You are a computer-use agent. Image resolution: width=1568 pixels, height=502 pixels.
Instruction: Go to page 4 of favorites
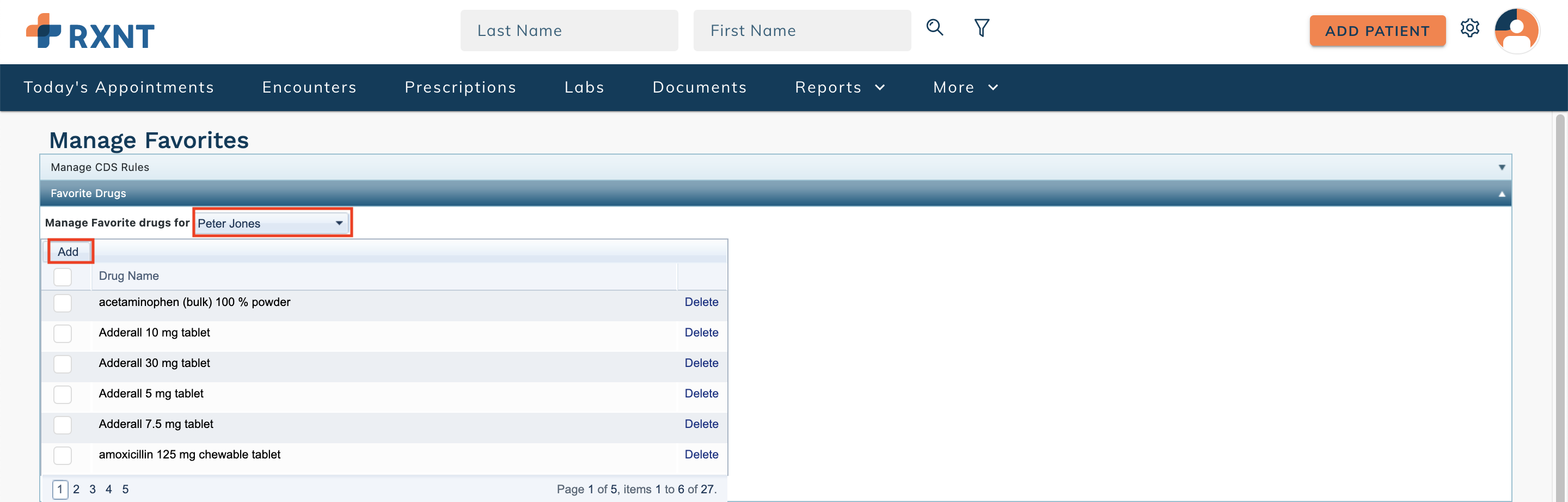coord(108,489)
